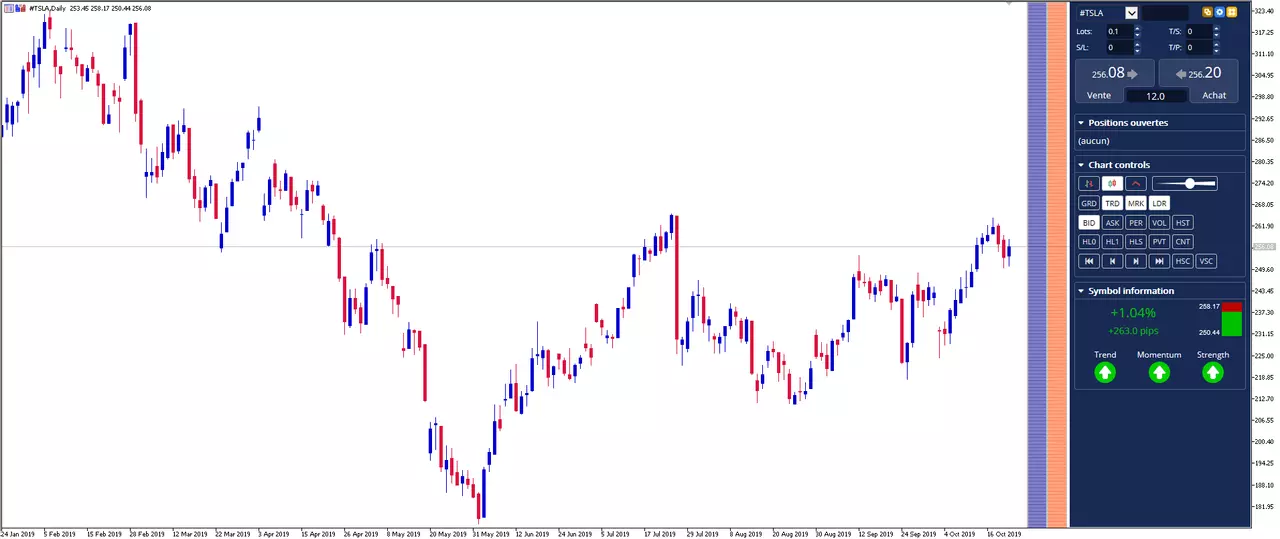The image size is (1280, 539).
Task: Toggle the BID line button
Action: tap(1089, 223)
